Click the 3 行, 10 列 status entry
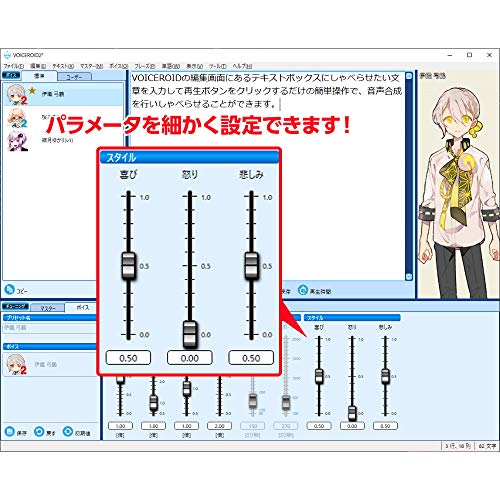 458,446
